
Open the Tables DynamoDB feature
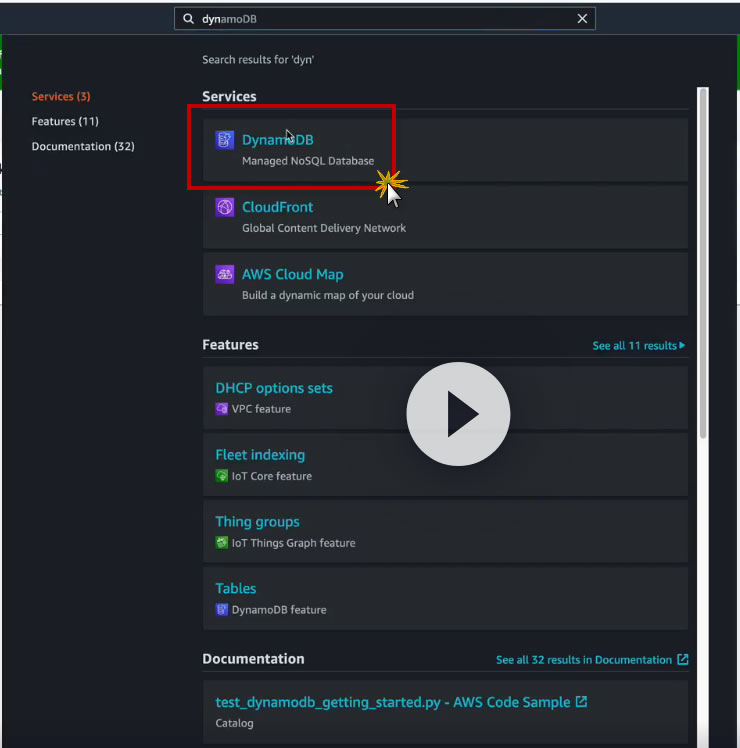point(236,588)
